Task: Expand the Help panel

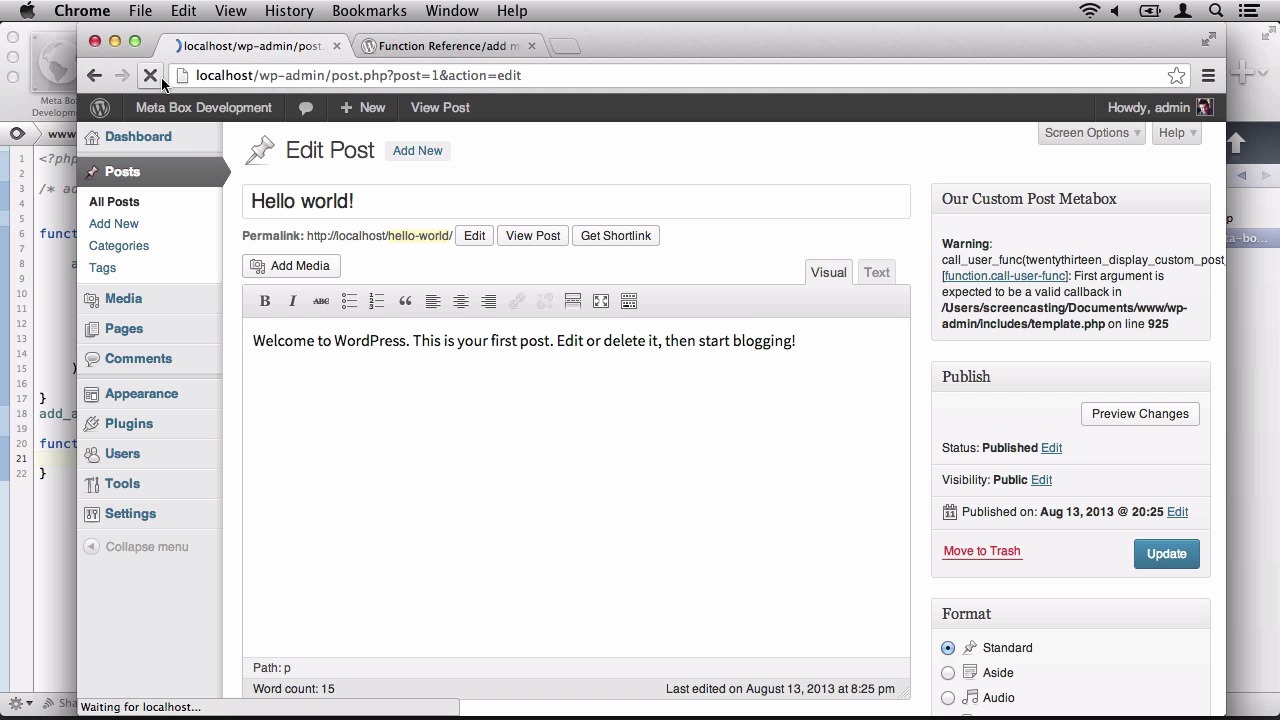Action: (1177, 133)
